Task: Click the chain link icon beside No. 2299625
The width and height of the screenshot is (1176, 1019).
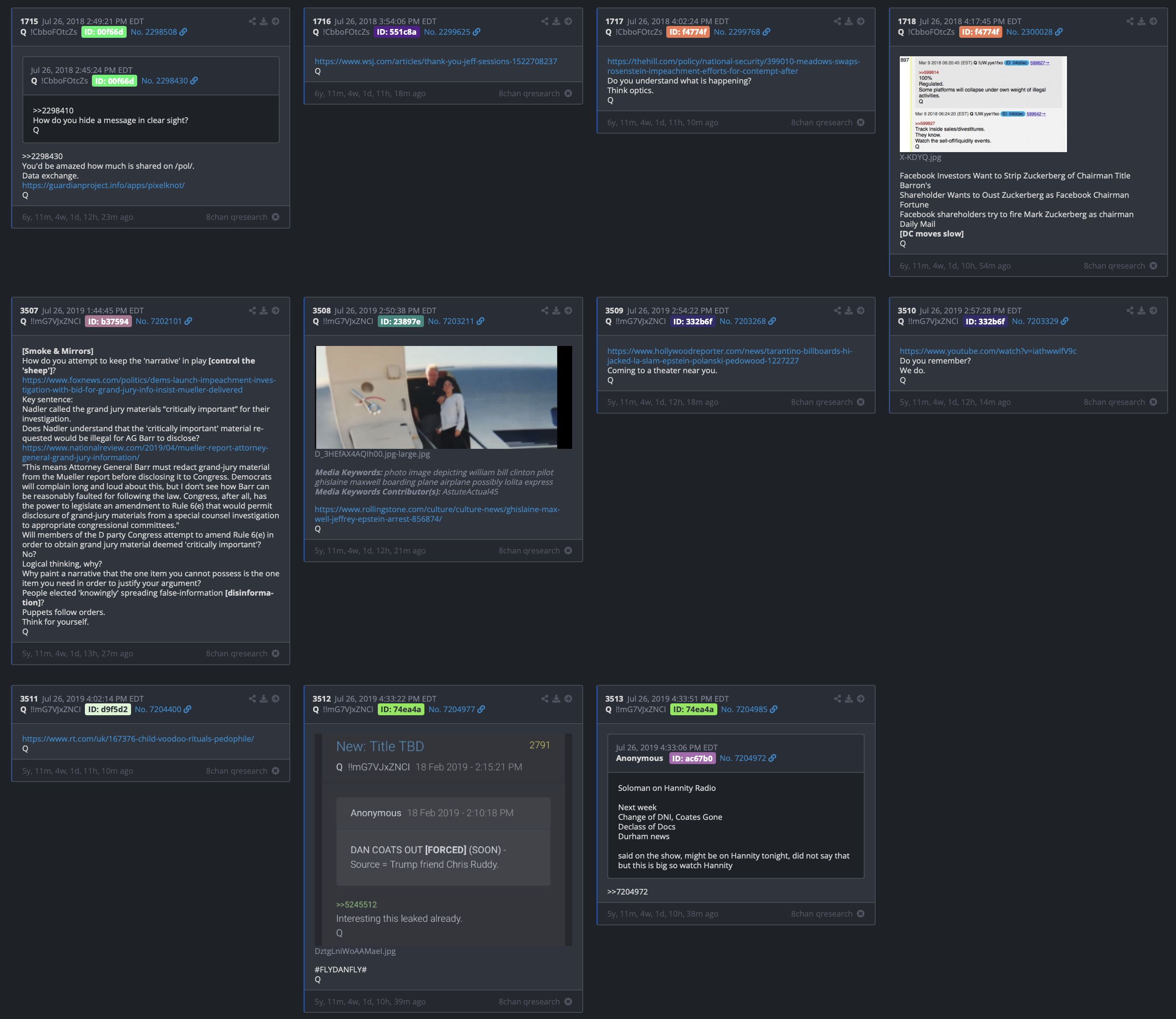Action: (x=477, y=33)
